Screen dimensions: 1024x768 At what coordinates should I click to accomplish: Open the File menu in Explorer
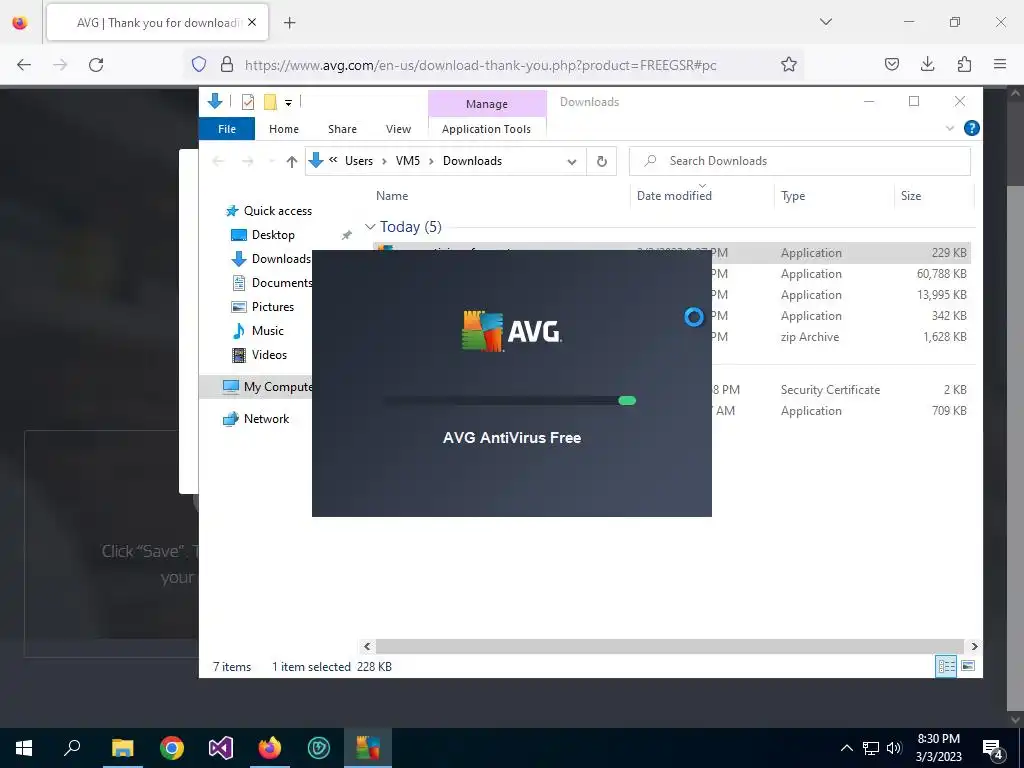coord(227,129)
